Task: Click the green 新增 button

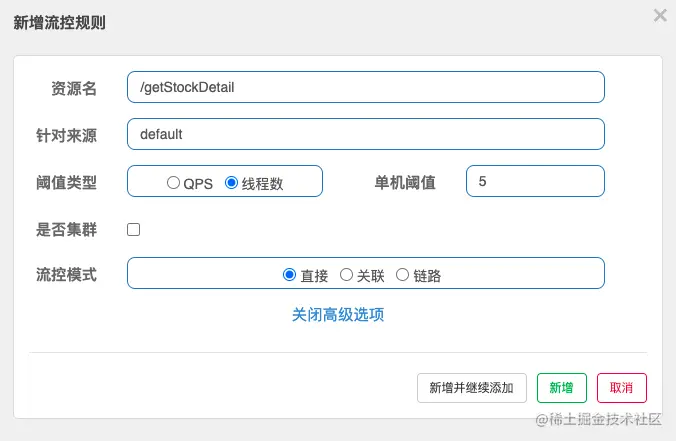Action: pyautogui.click(x=562, y=388)
